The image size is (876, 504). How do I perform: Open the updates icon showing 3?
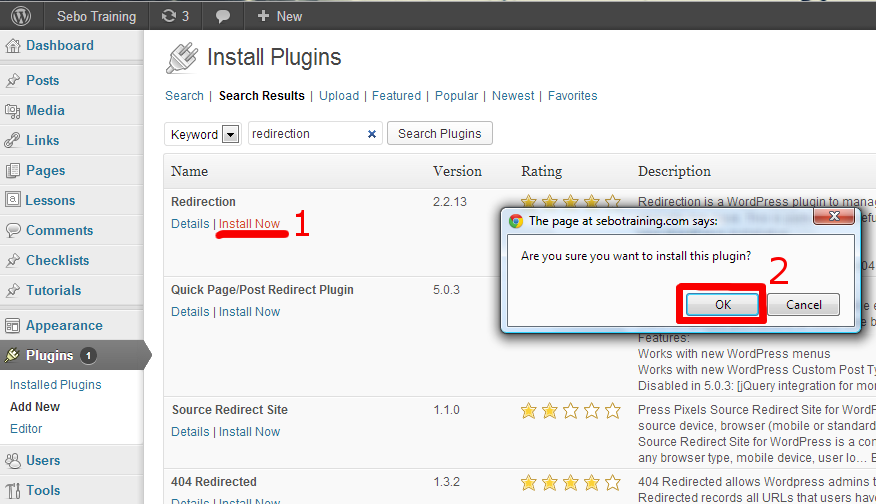[x=175, y=16]
